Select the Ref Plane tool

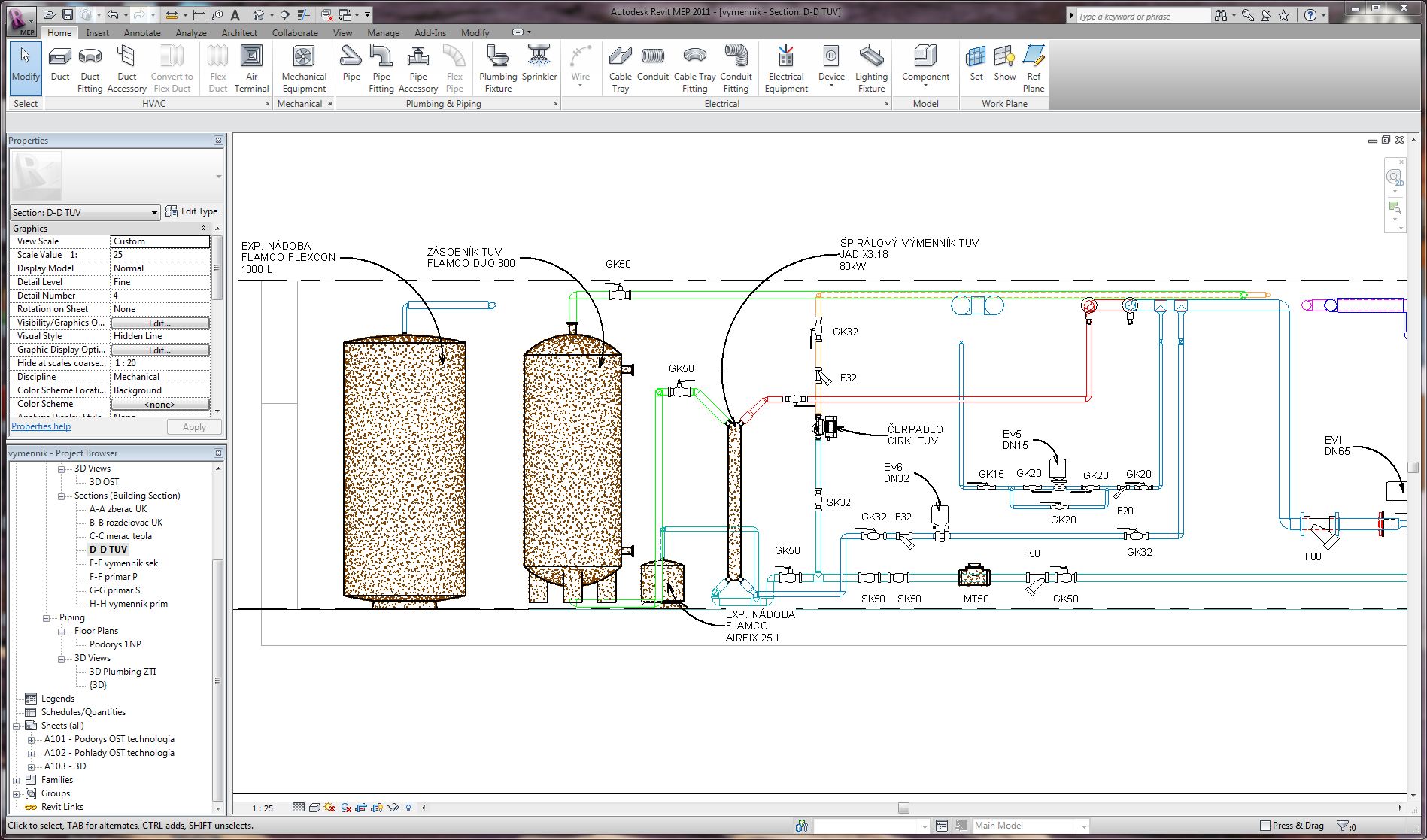tap(1033, 68)
